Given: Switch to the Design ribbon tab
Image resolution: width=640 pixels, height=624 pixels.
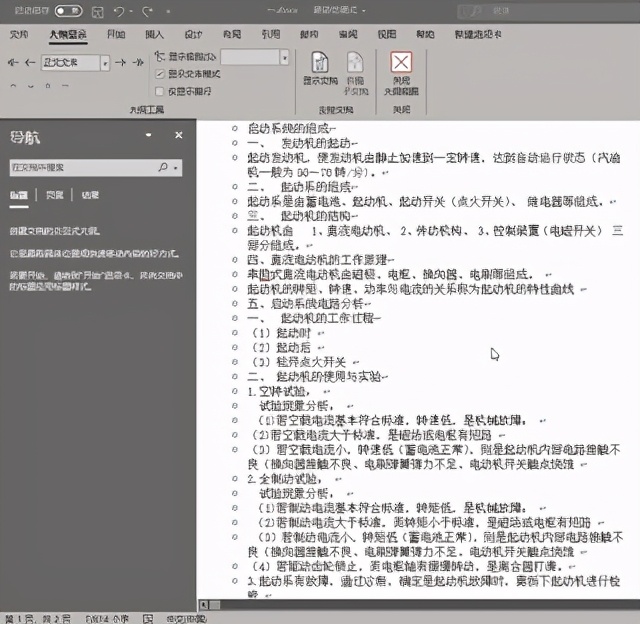Looking at the screenshot, I should tap(193, 34).
